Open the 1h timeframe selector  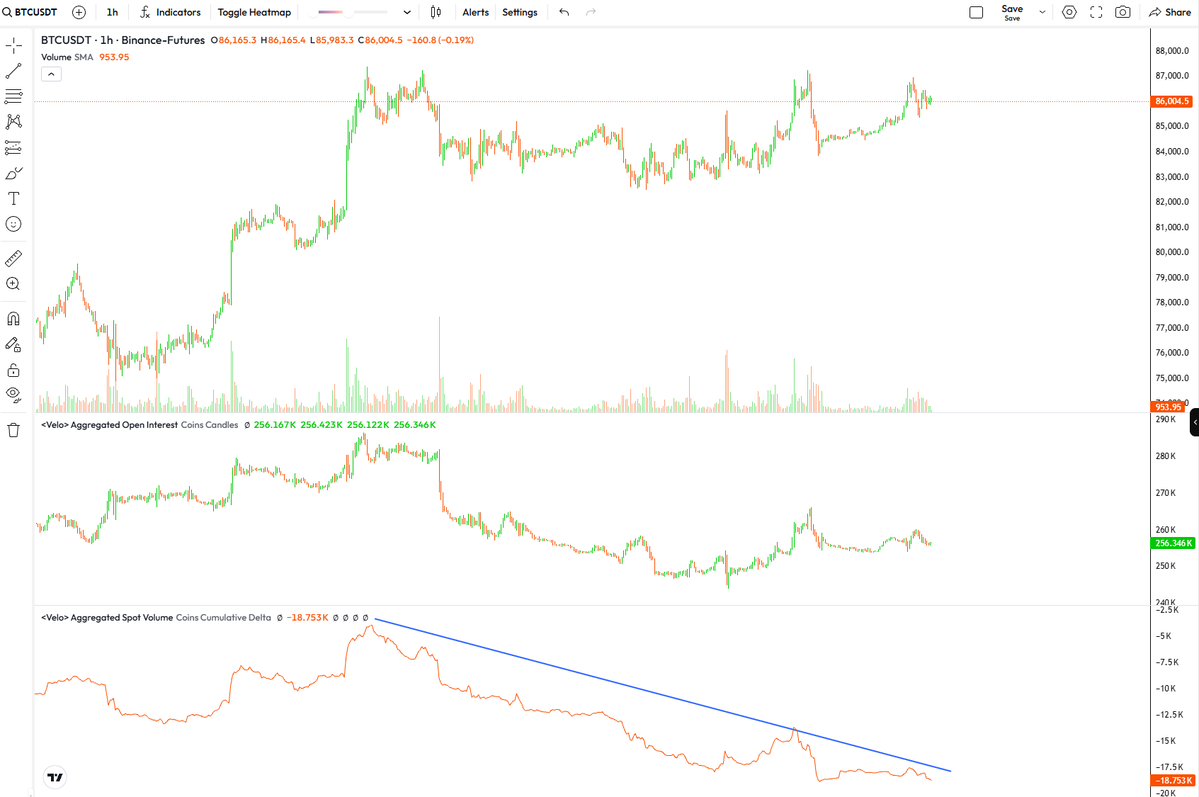point(112,12)
